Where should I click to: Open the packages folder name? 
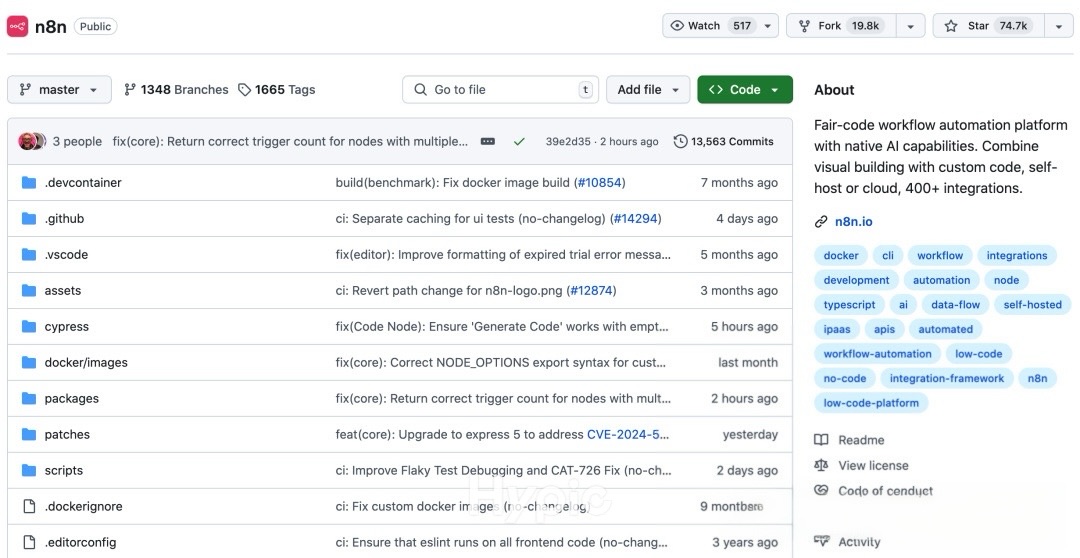[72, 398]
